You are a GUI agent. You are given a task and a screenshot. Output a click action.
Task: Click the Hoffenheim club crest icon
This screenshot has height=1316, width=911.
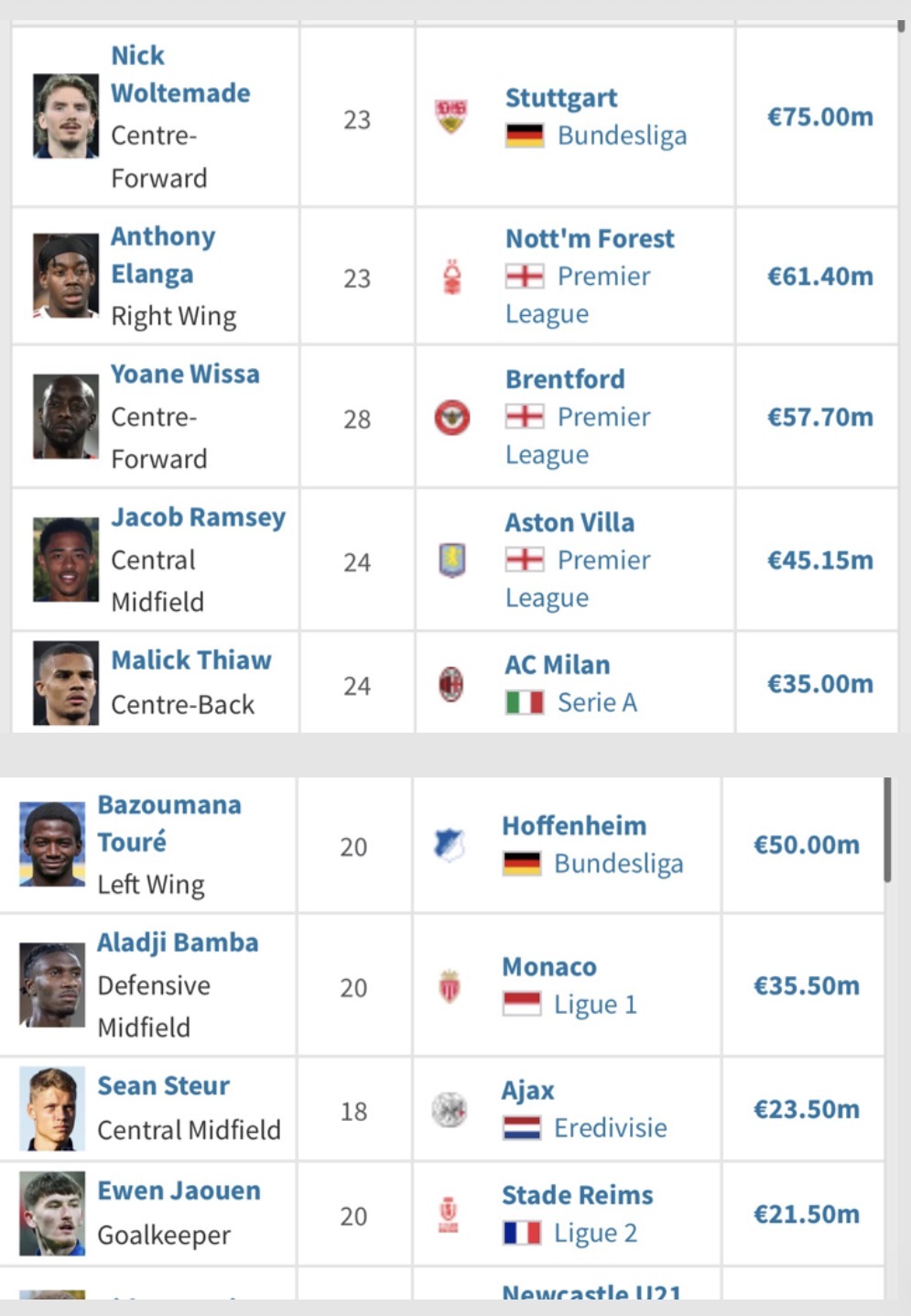(x=449, y=844)
